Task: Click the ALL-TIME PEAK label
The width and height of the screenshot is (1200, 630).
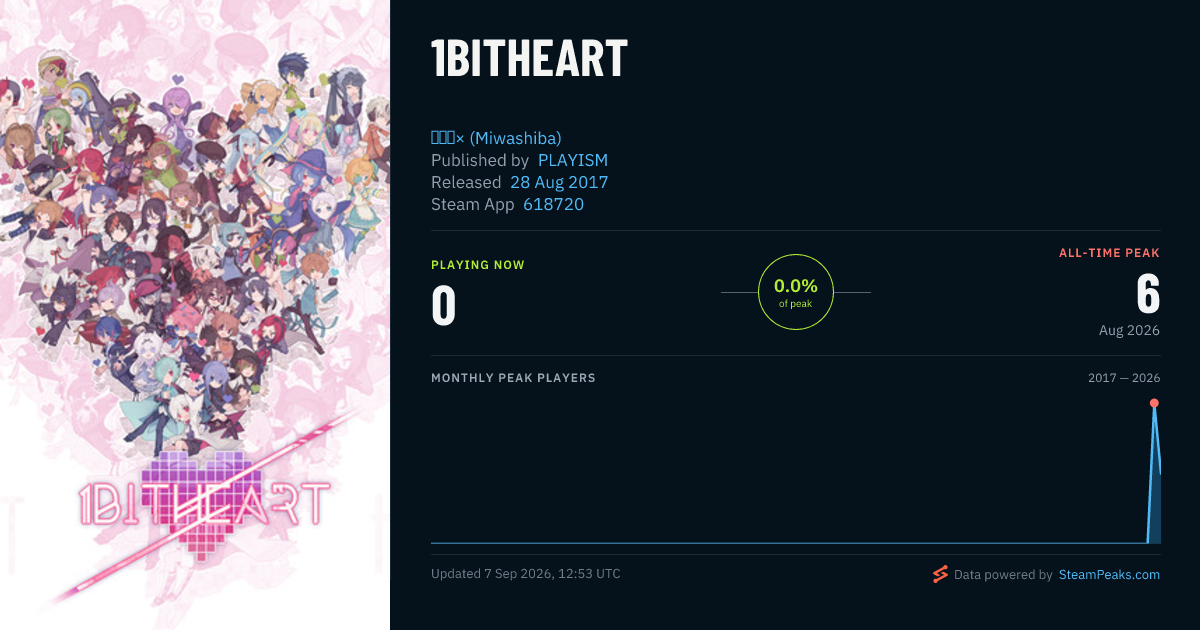Action: pos(1109,253)
